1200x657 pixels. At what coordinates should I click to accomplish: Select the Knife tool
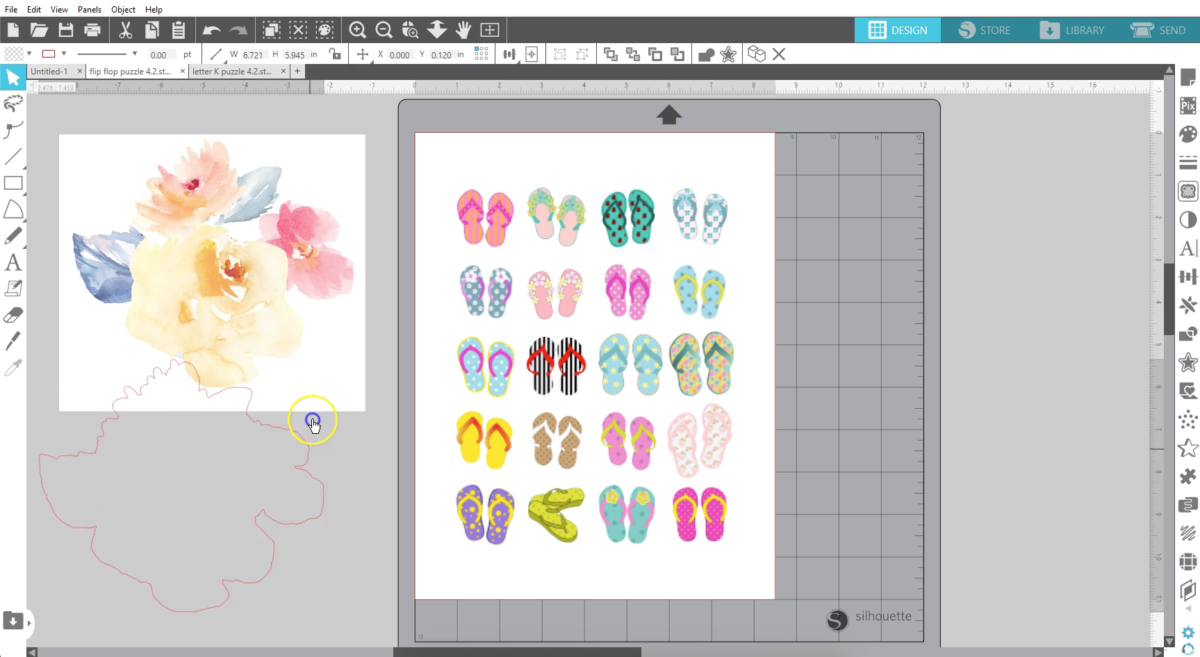coord(13,341)
